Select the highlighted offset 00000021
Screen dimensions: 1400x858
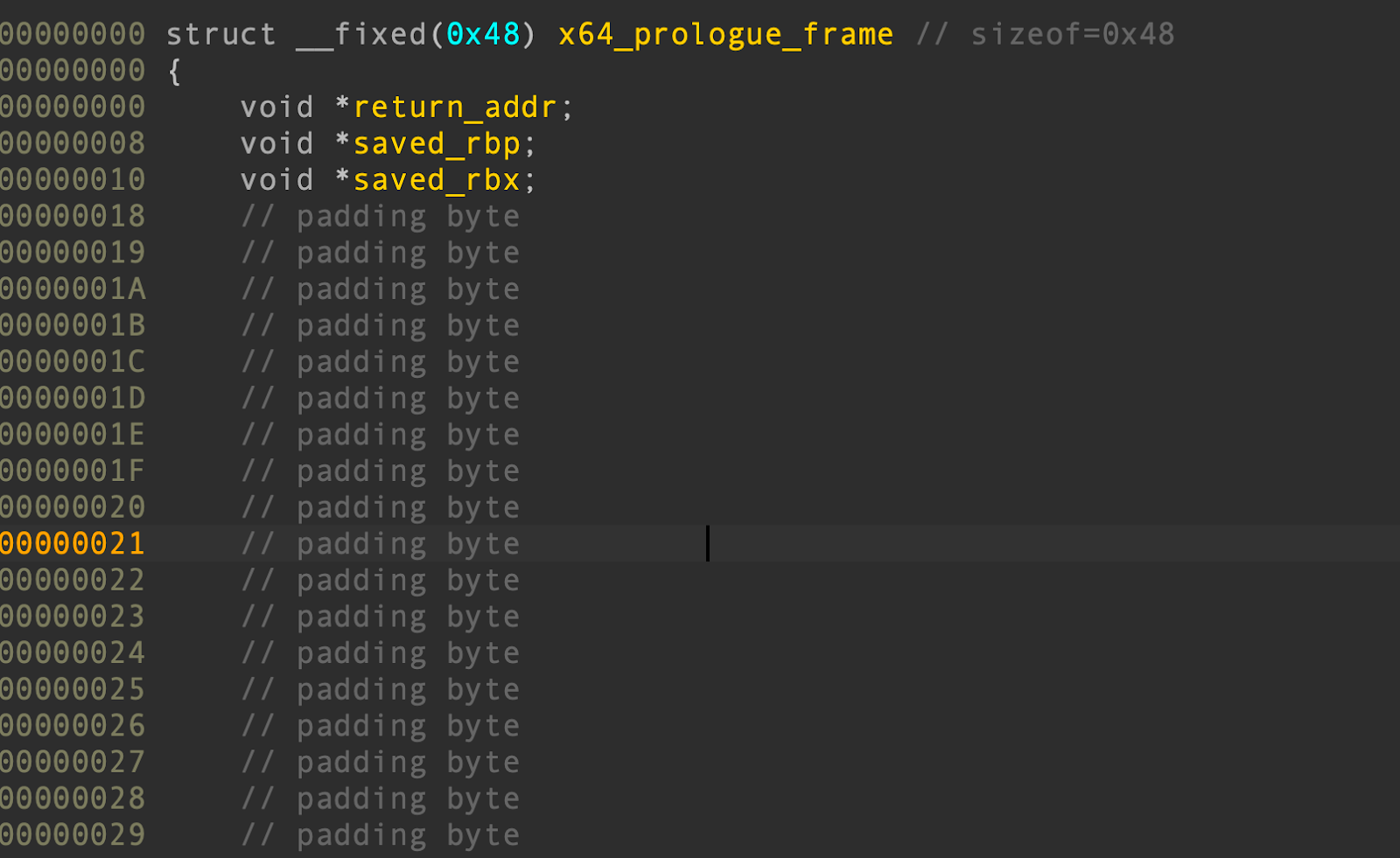pyautogui.click(x=73, y=543)
